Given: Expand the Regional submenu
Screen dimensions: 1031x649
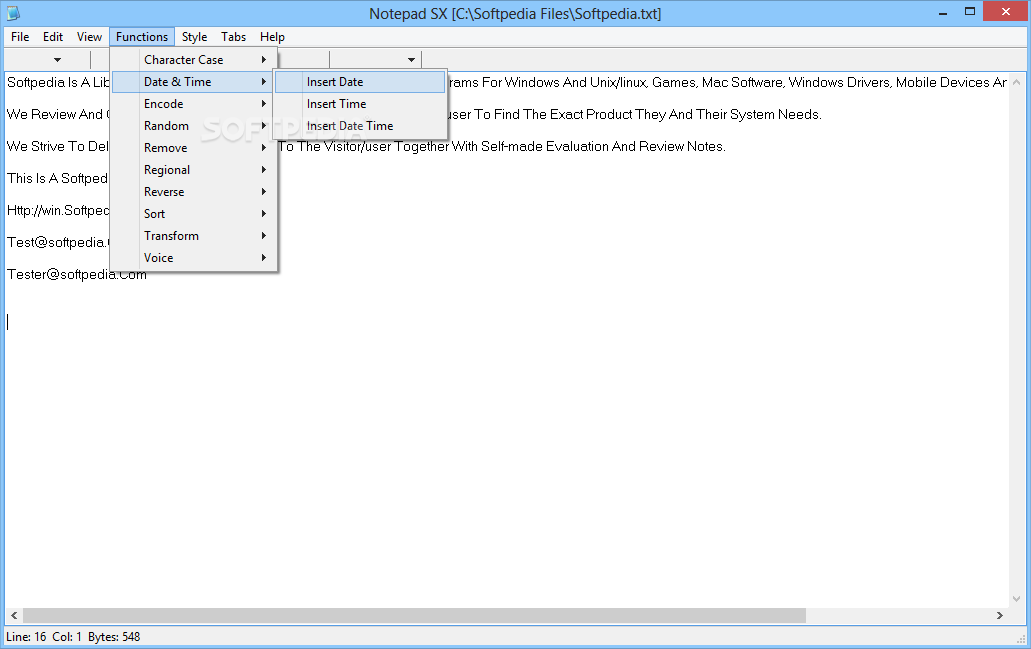Looking at the screenshot, I should 193,170.
